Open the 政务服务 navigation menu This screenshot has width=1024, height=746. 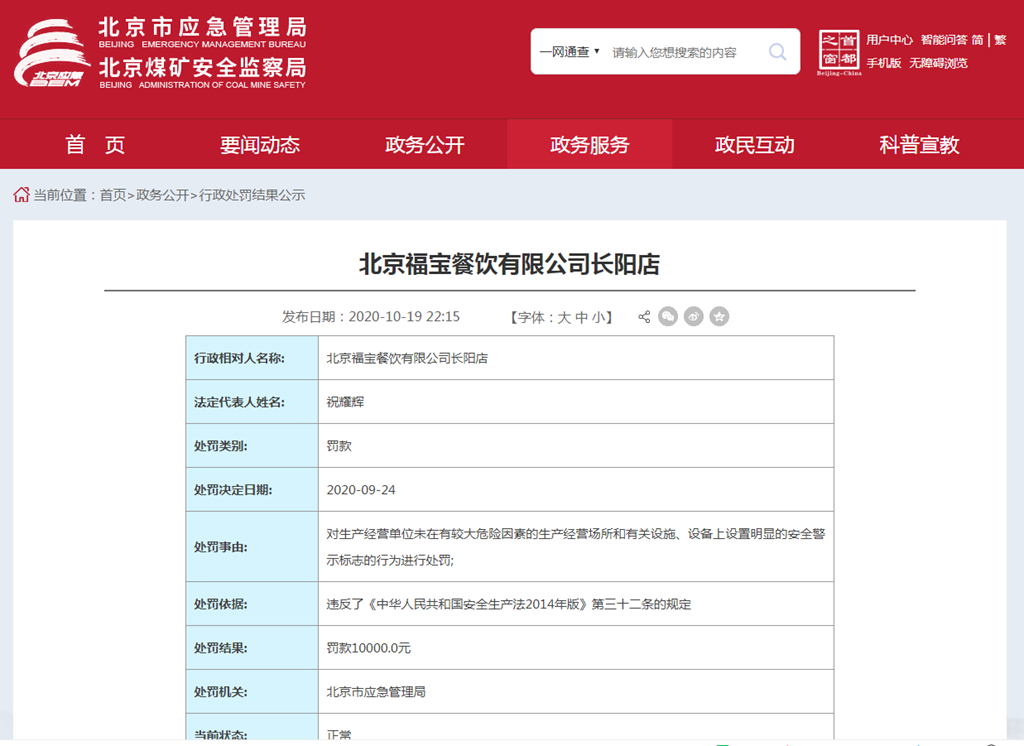(x=590, y=144)
